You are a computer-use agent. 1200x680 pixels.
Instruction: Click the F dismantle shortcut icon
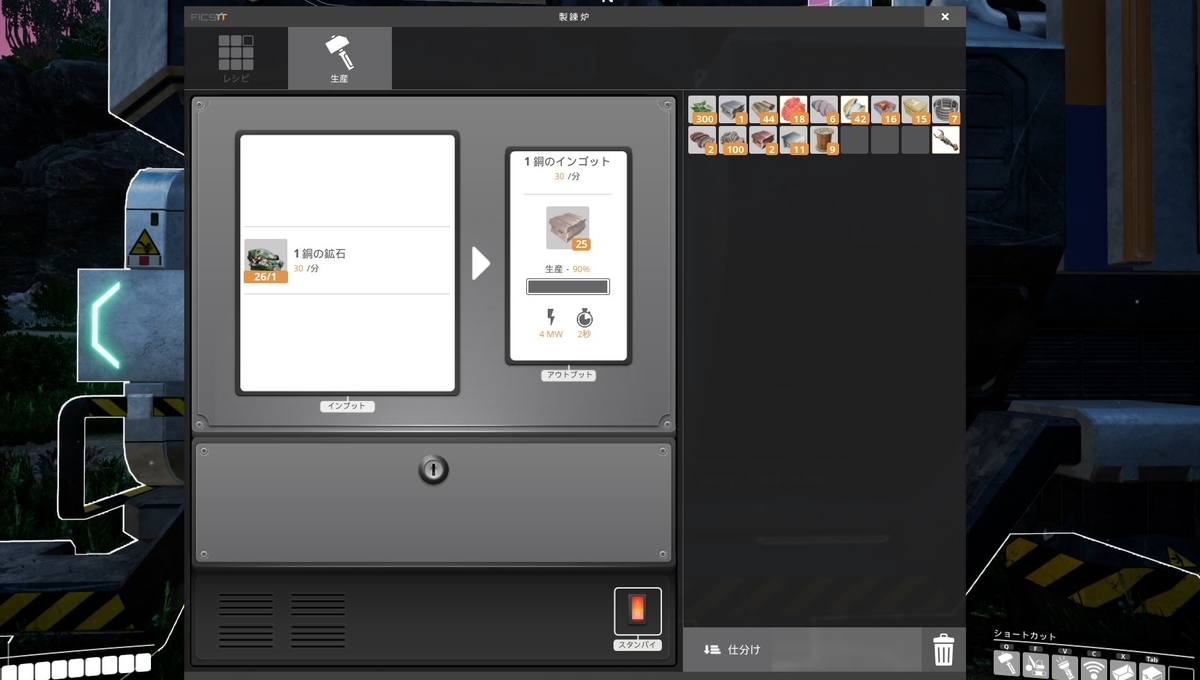(1037, 665)
